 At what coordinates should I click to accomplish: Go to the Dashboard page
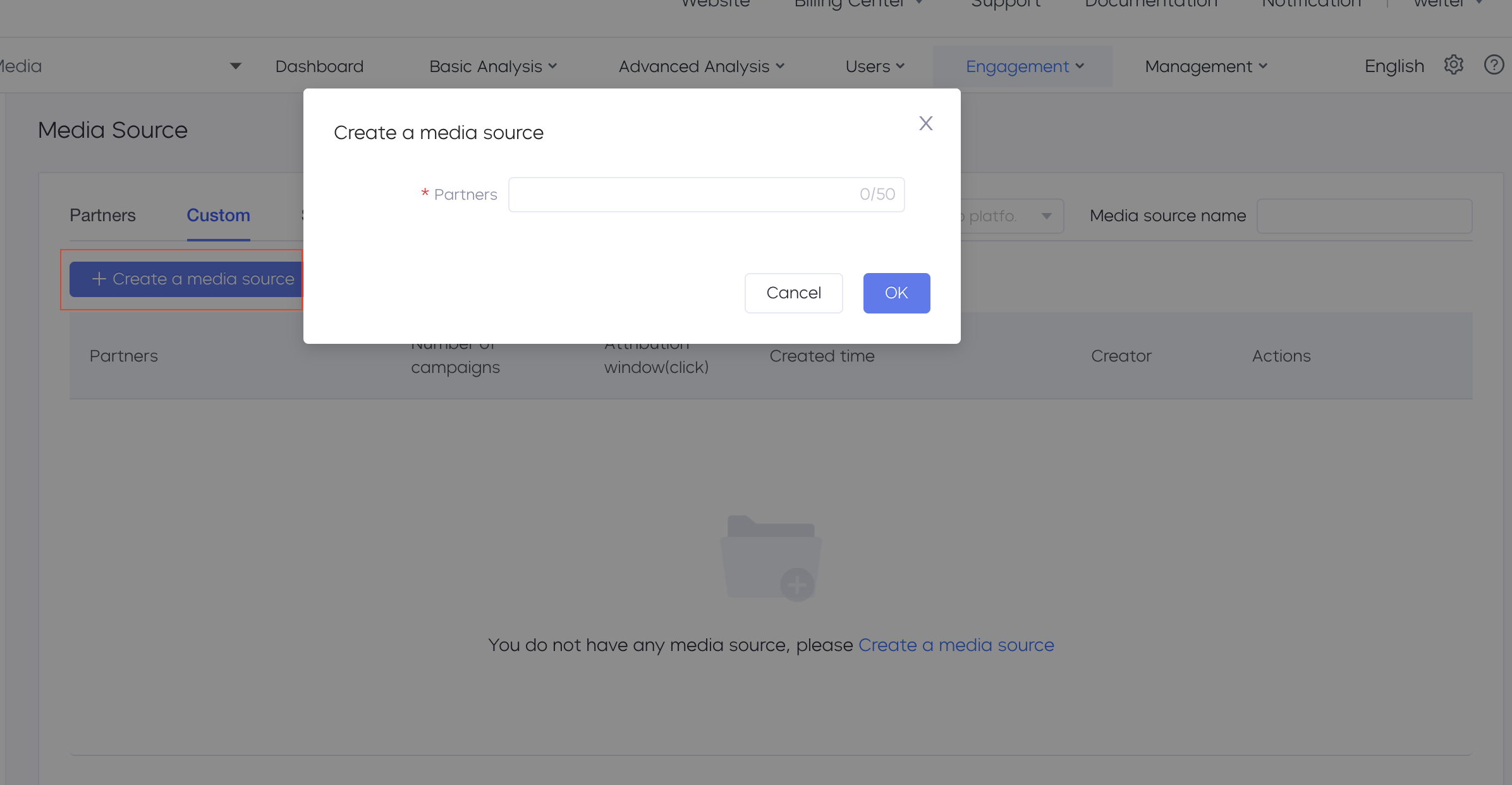[319, 66]
